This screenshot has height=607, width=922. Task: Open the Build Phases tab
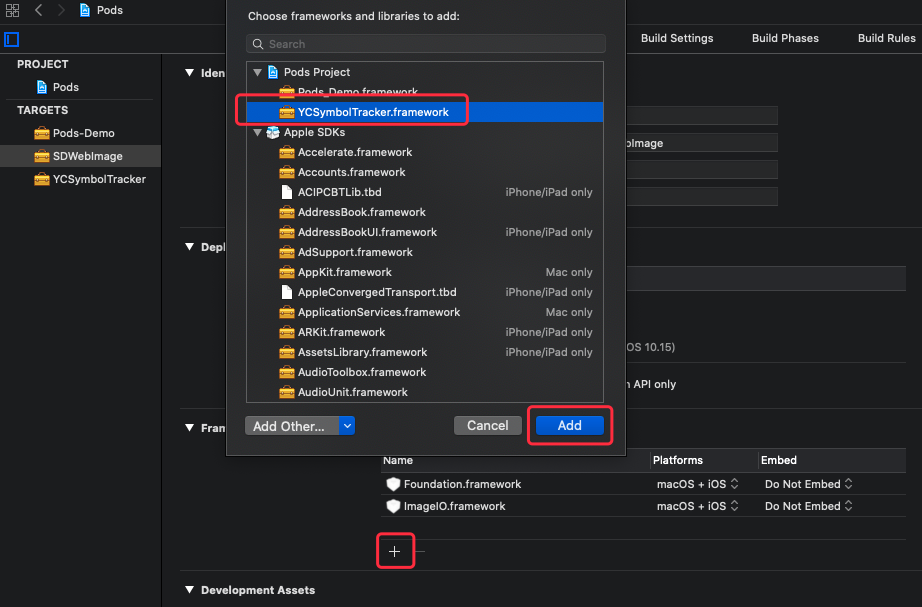pyautogui.click(x=785, y=38)
